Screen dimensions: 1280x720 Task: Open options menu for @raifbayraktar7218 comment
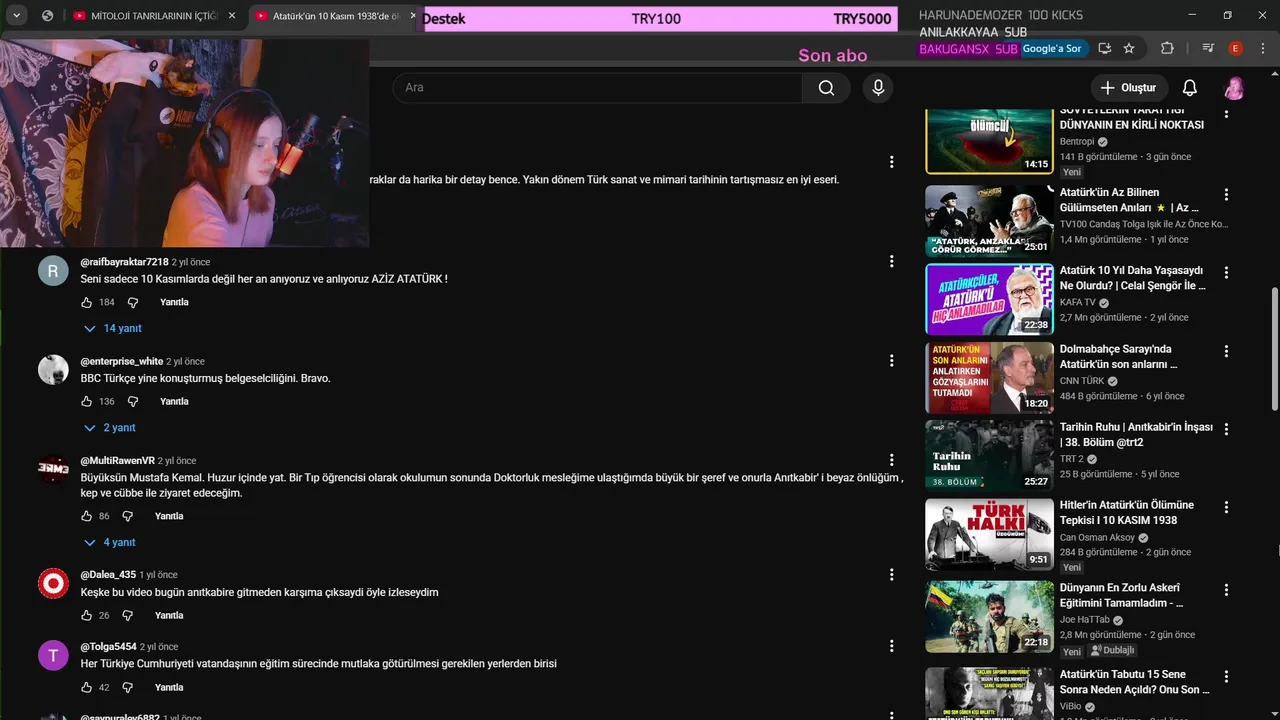891,261
